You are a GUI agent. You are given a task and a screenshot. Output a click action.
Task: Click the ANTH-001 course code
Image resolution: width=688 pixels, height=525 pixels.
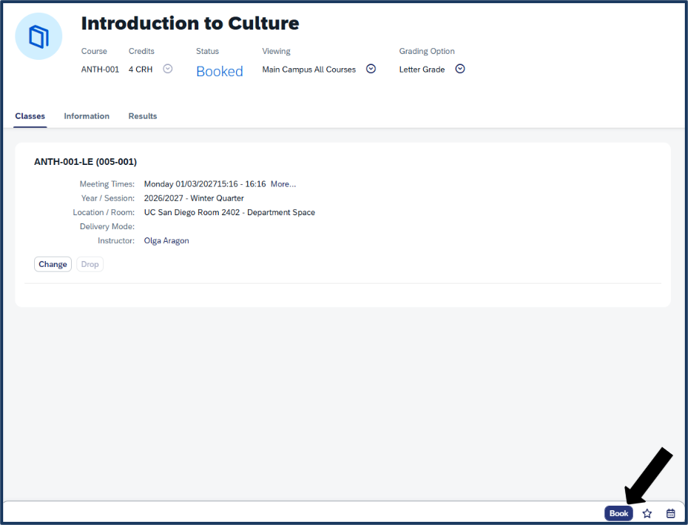(100, 69)
